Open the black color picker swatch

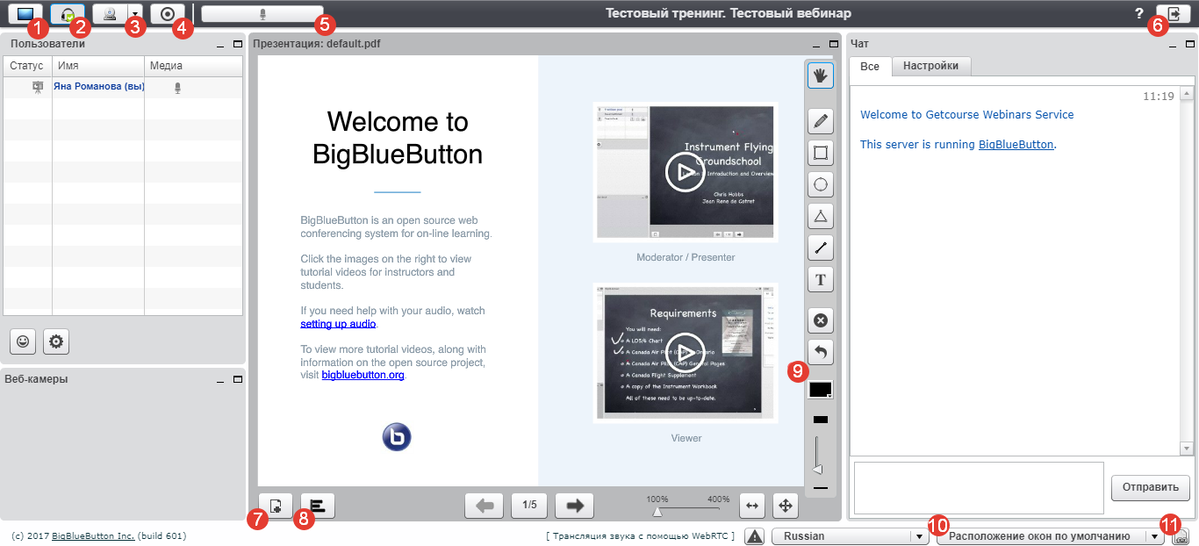pyautogui.click(x=820, y=389)
